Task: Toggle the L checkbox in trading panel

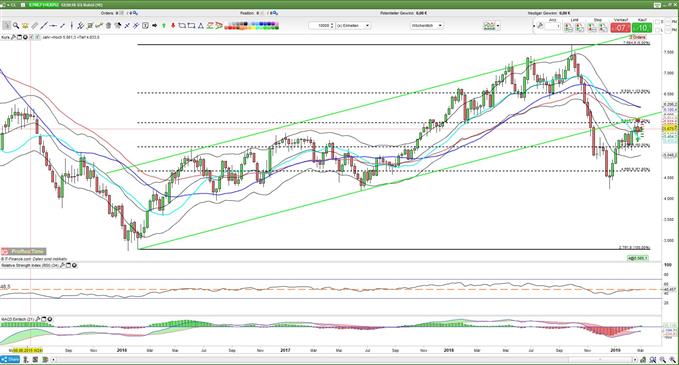Action: pos(657,30)
